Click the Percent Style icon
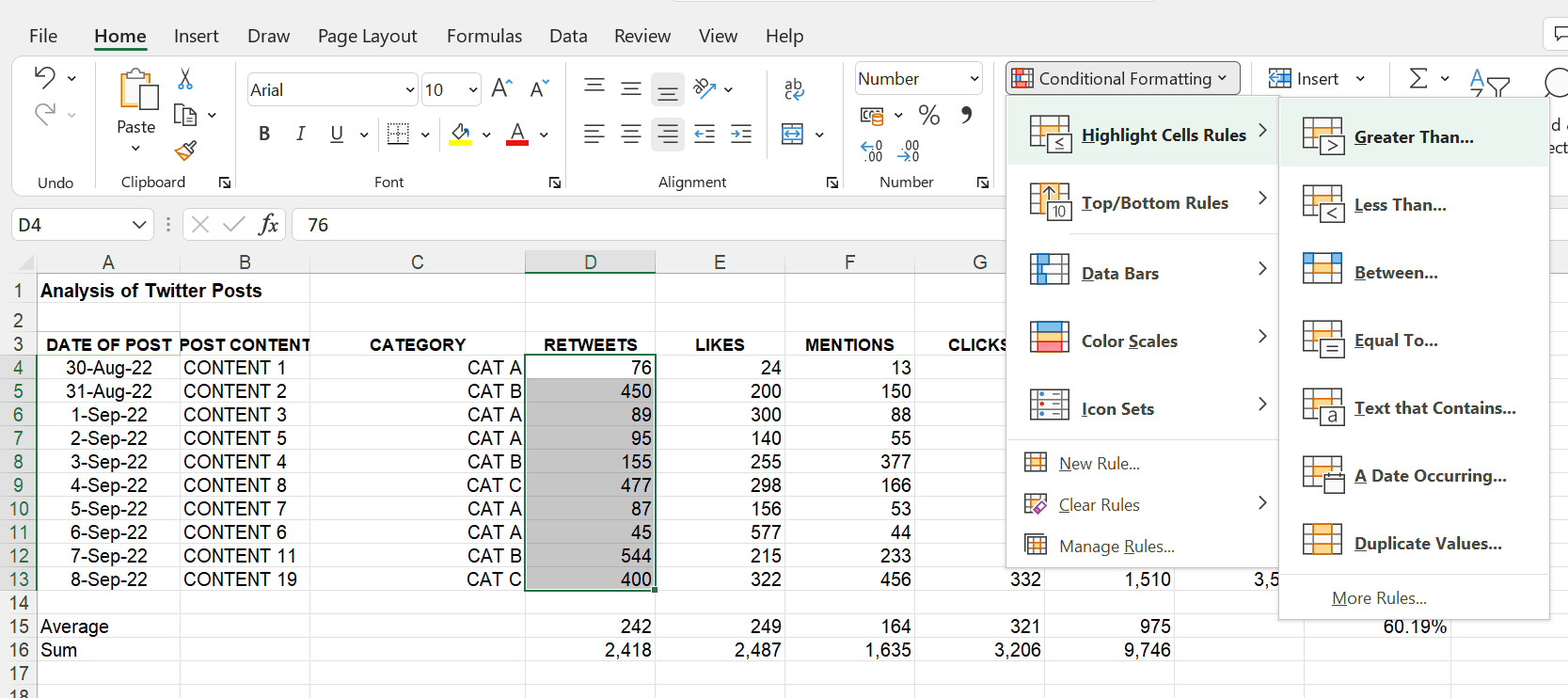The height and width of the screenshot is (698, 1568). click(929, 116)
